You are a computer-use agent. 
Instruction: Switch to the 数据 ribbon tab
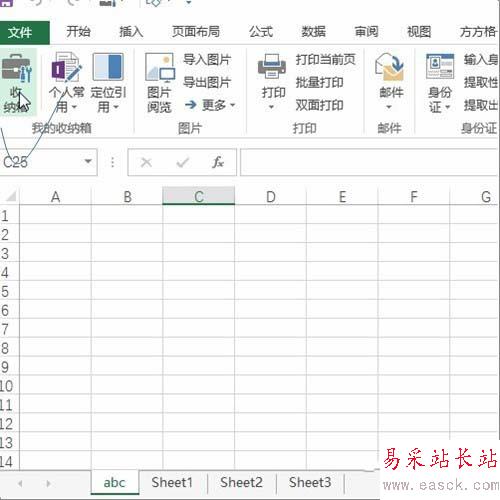tap(314, 32)
